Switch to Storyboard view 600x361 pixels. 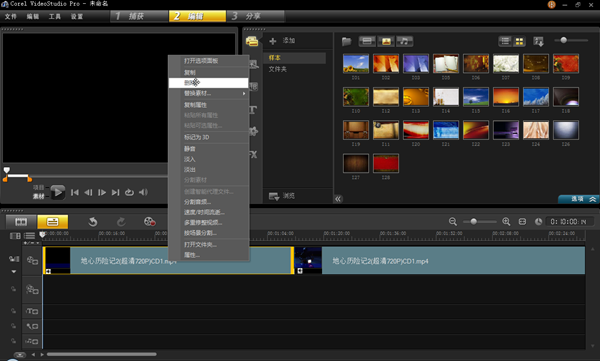coord(21,222)
